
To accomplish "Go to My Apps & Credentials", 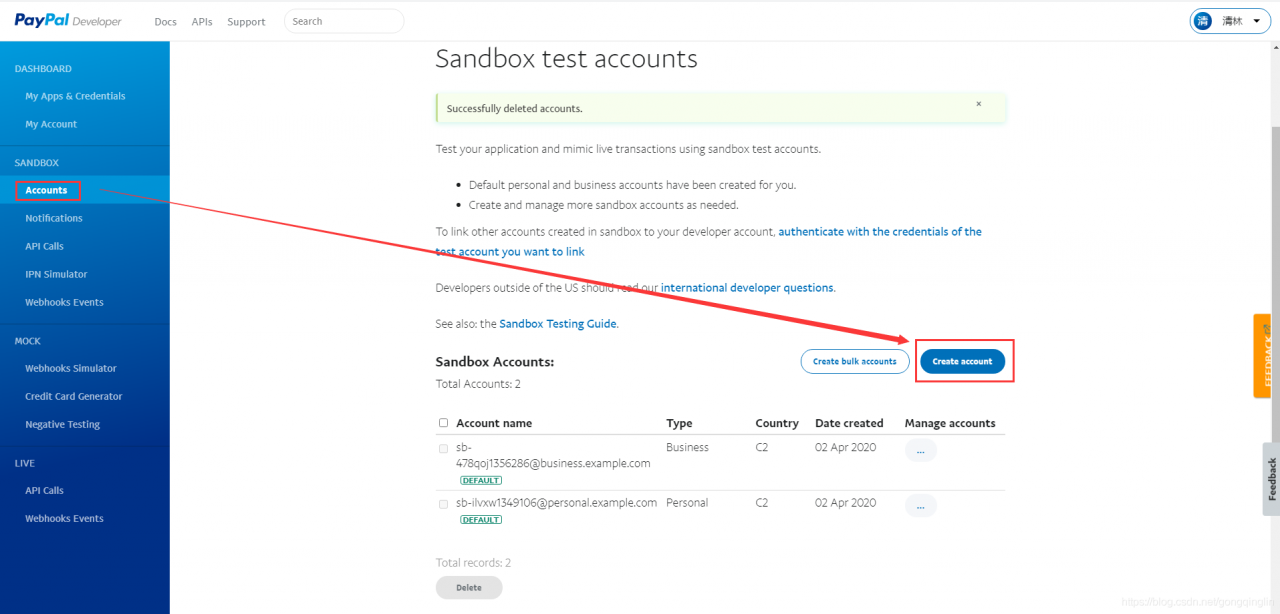I will coord(76,96).
